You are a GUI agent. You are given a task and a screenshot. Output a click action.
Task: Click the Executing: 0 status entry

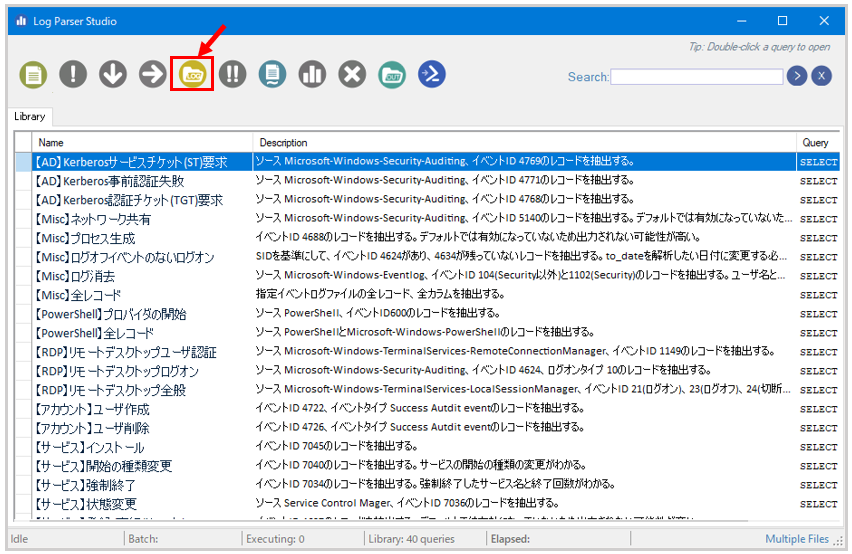click(275, 539)
